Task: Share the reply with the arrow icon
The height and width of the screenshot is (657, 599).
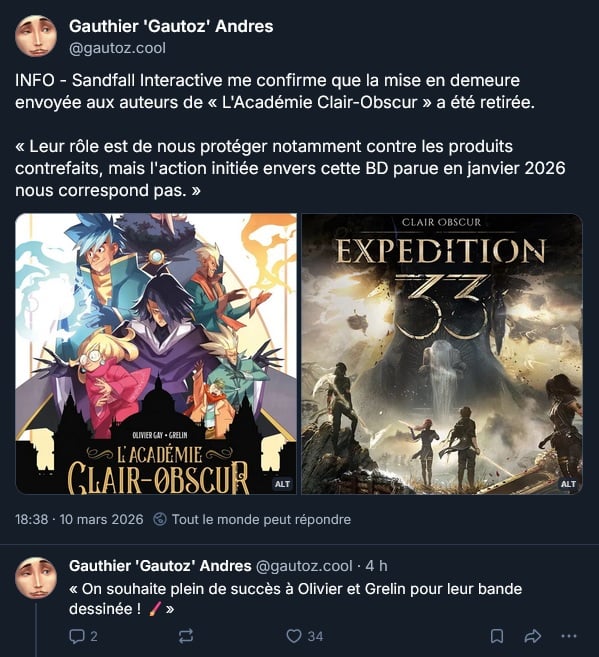Action: point(533,636)
